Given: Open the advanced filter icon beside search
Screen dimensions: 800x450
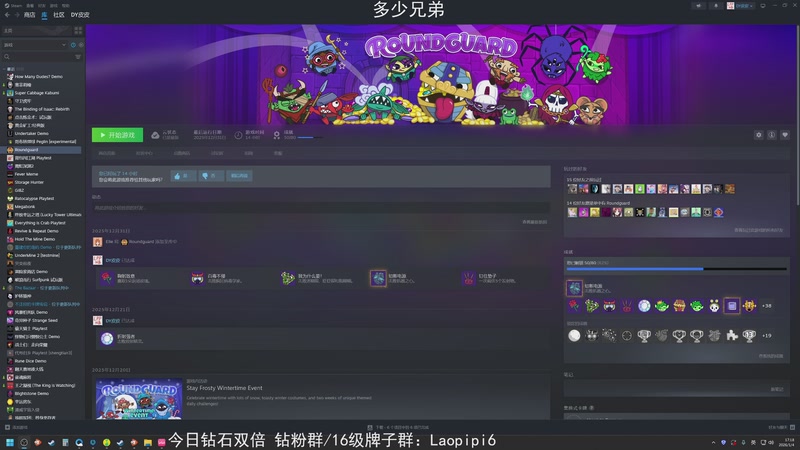Looking at the screenshot, I should (78, 57).
